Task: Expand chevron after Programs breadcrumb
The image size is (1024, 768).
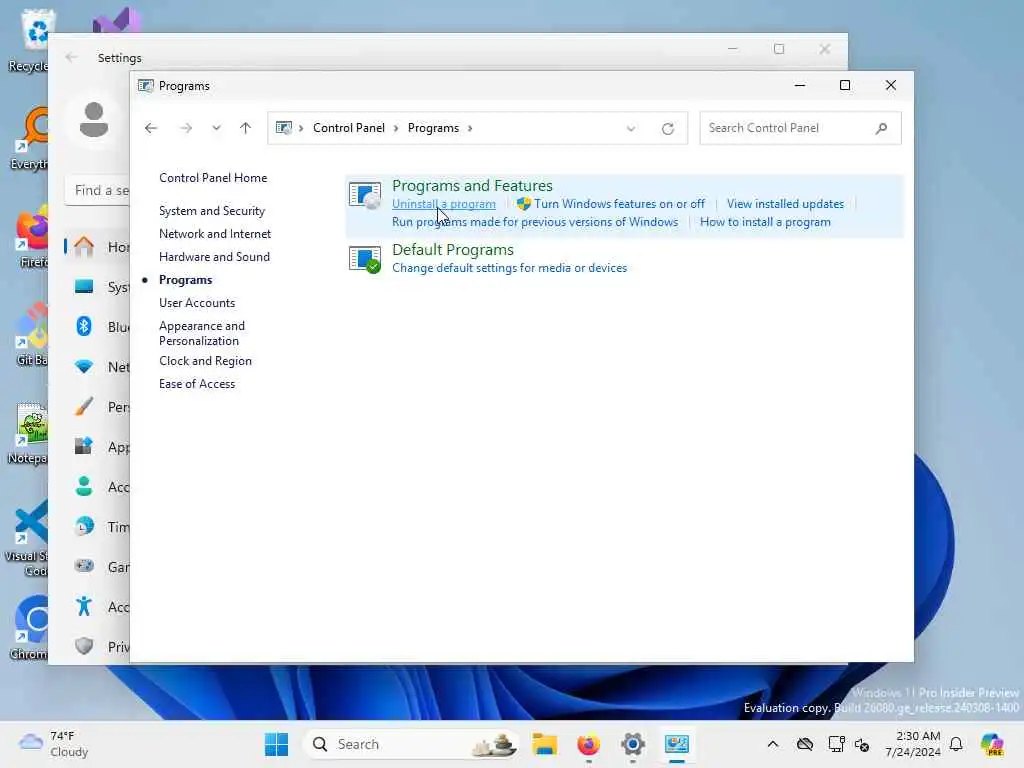Action: tap(470, 128)
